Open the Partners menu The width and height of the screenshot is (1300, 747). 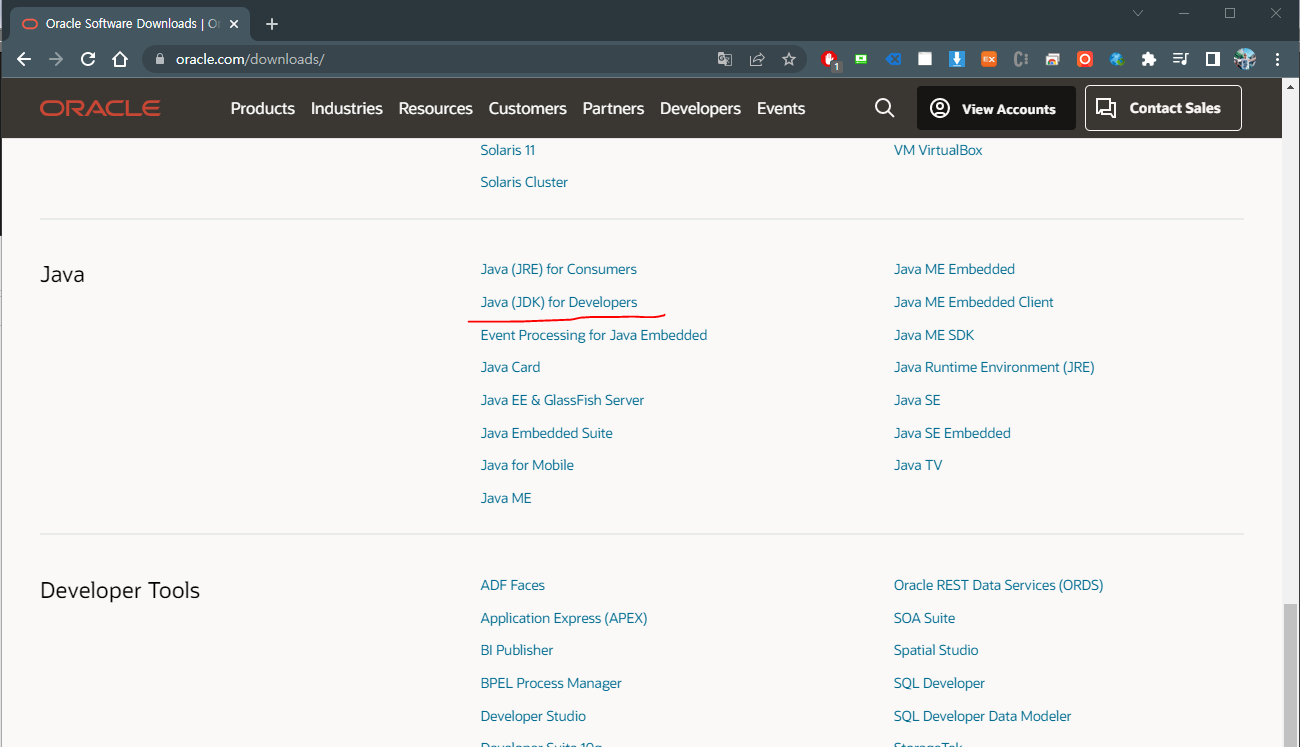click(614, 108)
